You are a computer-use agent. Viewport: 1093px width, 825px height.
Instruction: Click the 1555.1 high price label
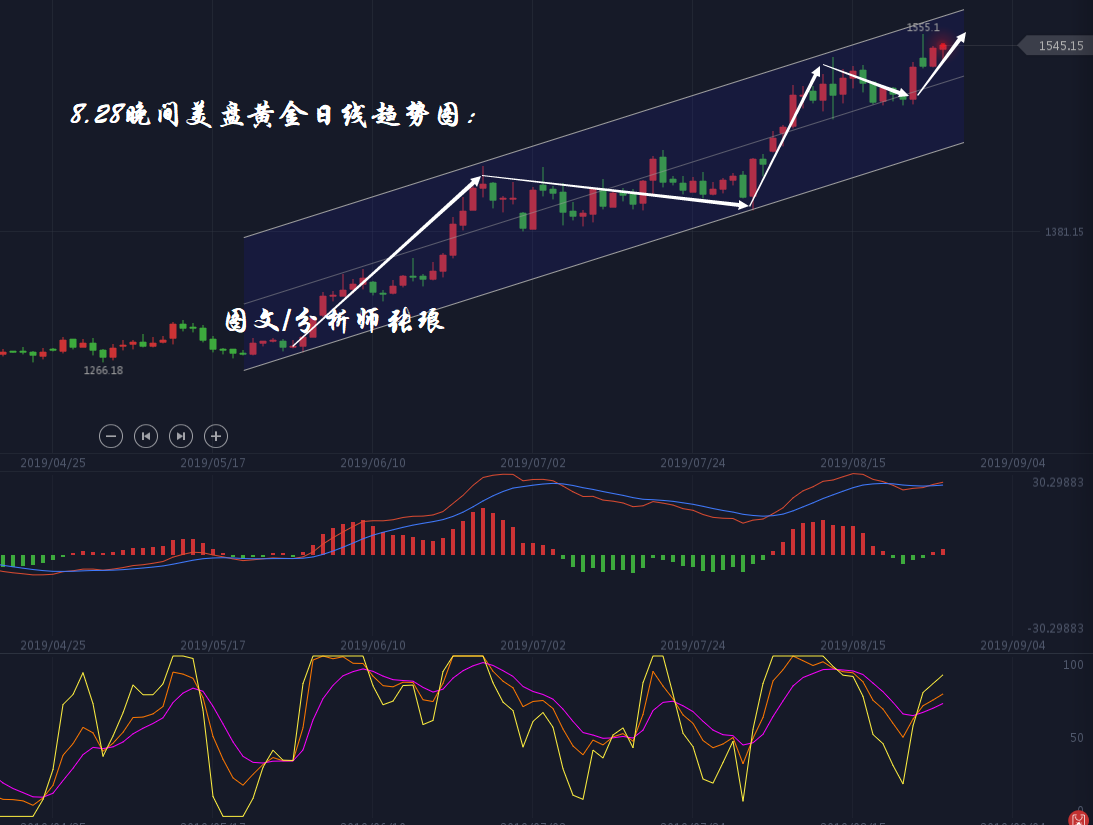pos(922,28)
